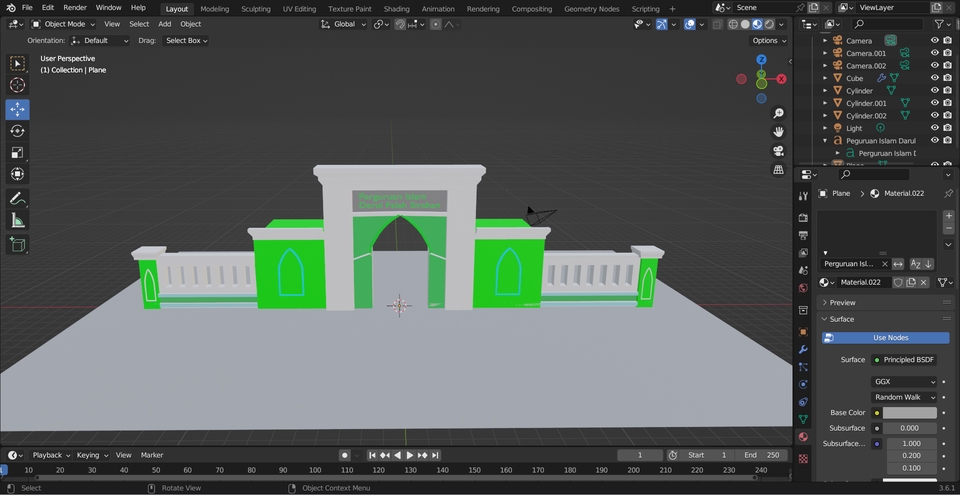Screen dimensions: 960x495
Task: Click the zoom magnifier icon in viewport
Action: click(x=778, y=113)
